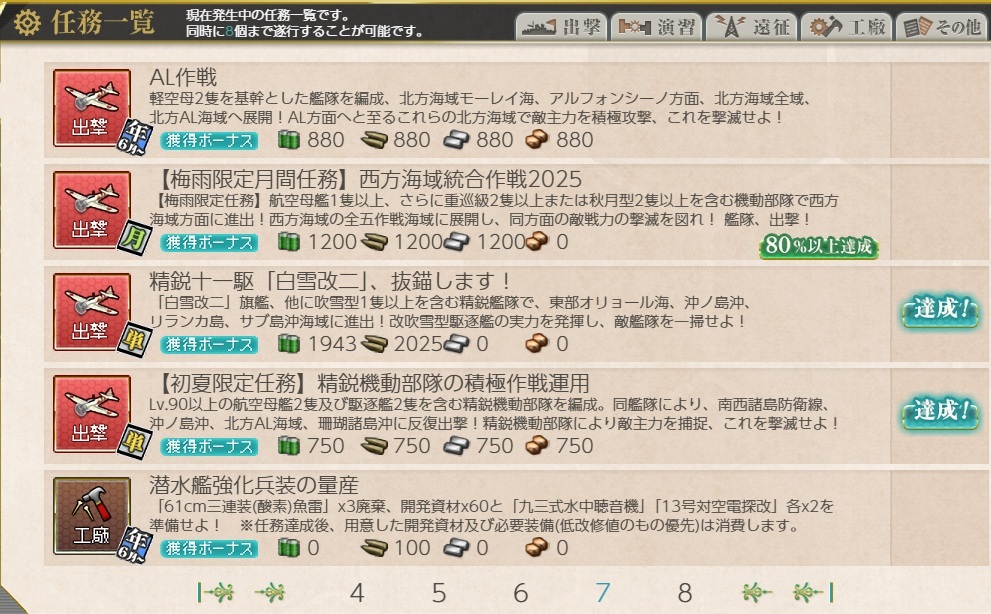Jump to the first quest page
Image resolution: width=991 pixels, height=614 pixels.
coord(216,593)
